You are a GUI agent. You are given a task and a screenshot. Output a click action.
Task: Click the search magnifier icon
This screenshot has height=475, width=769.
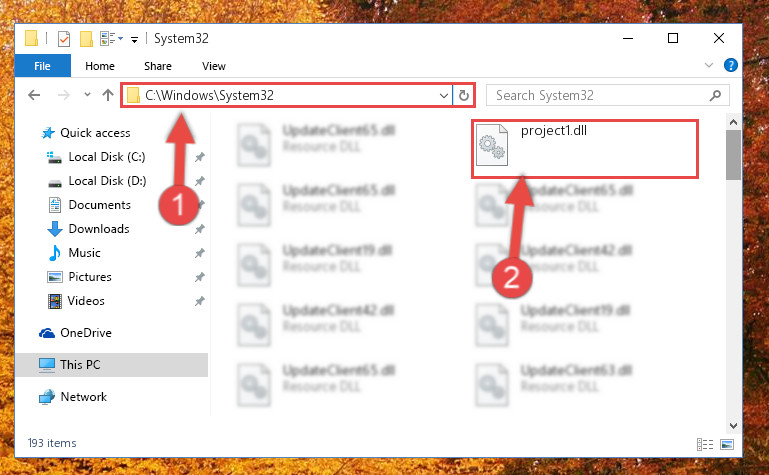[x=716, y=95]
